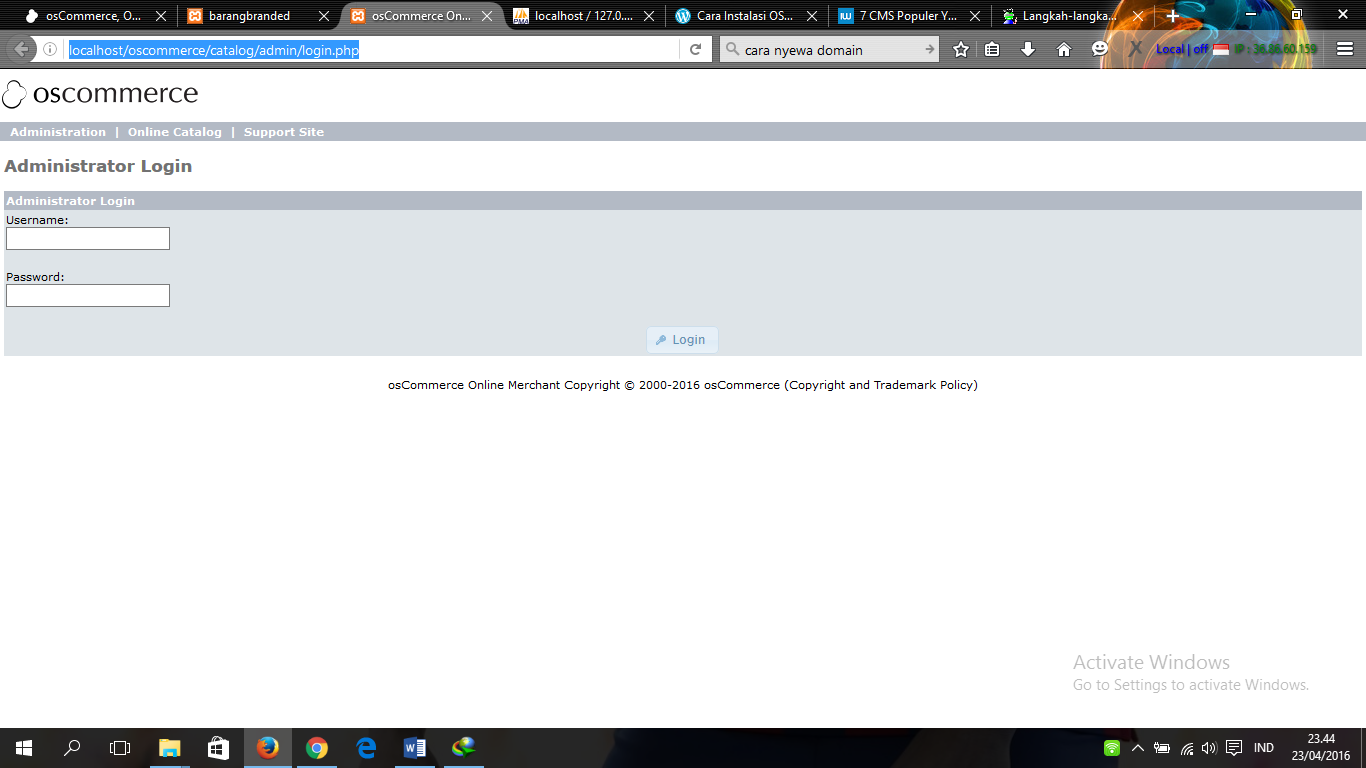Screen dimensions: 1366x768
Task: Open the Windows Start menu
Action: pos(24,748)
